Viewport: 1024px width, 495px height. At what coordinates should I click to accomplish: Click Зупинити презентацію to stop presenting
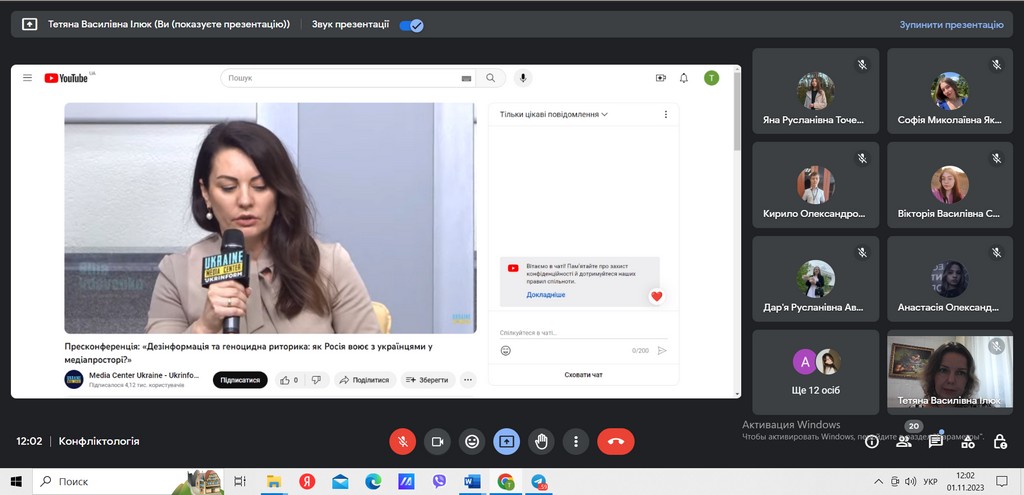tap(950, 25)
